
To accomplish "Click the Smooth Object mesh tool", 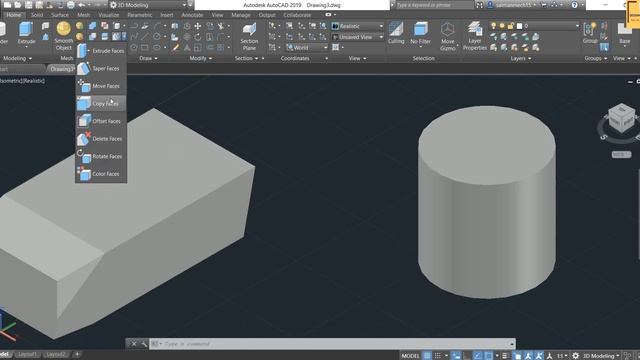I will (x=64, y=36).
